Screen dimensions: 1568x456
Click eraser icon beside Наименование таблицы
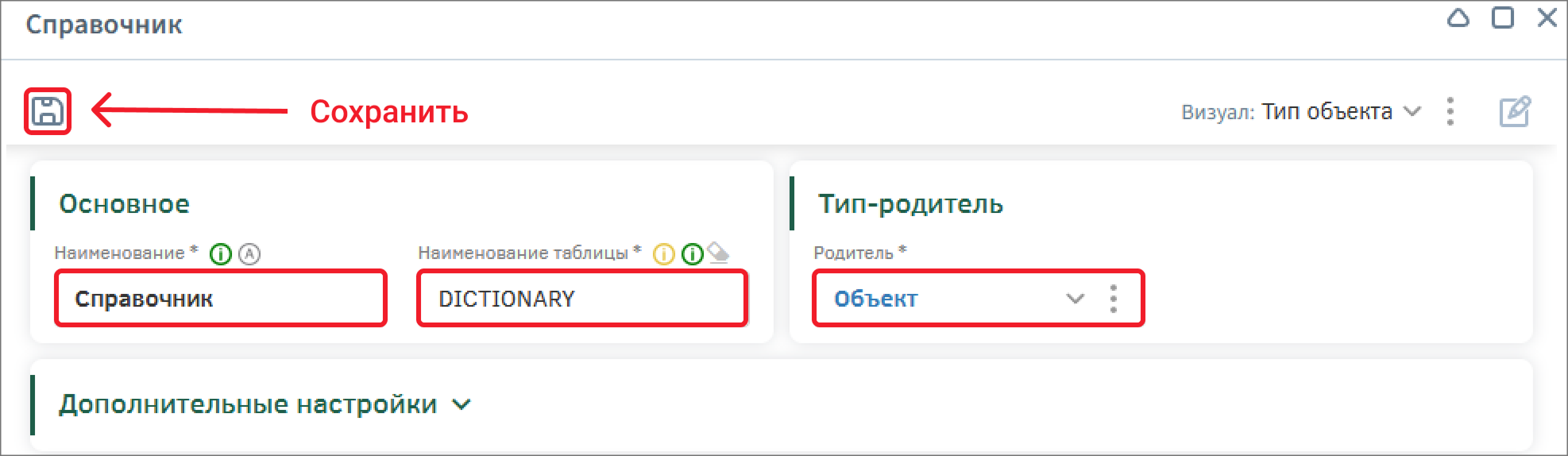(x=718, y=252)
